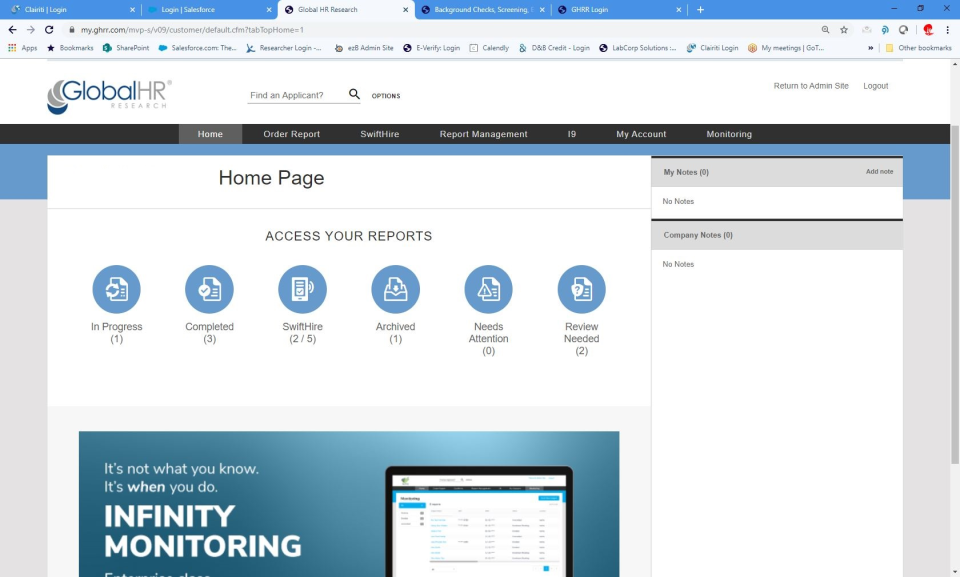Click the Add note link in My Notes
The height and width of the screenshot is (577, 960).
tap(878, 171)
